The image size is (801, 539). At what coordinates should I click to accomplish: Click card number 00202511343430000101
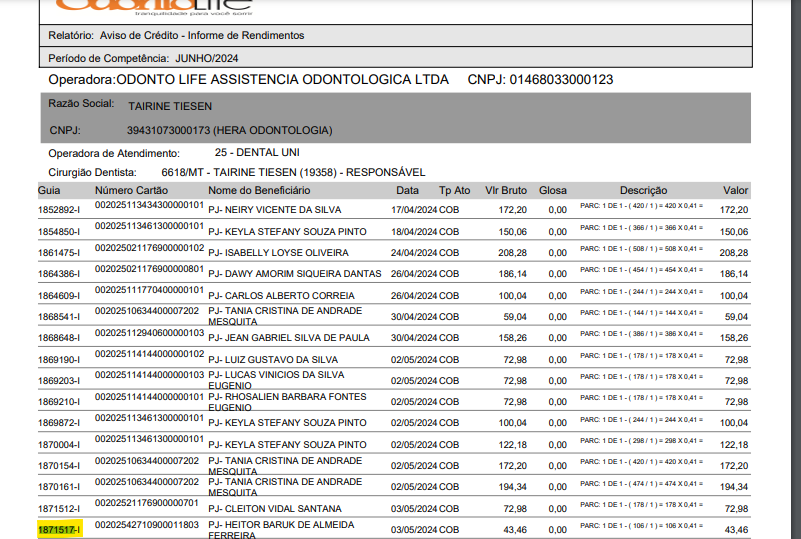[149, 205]
